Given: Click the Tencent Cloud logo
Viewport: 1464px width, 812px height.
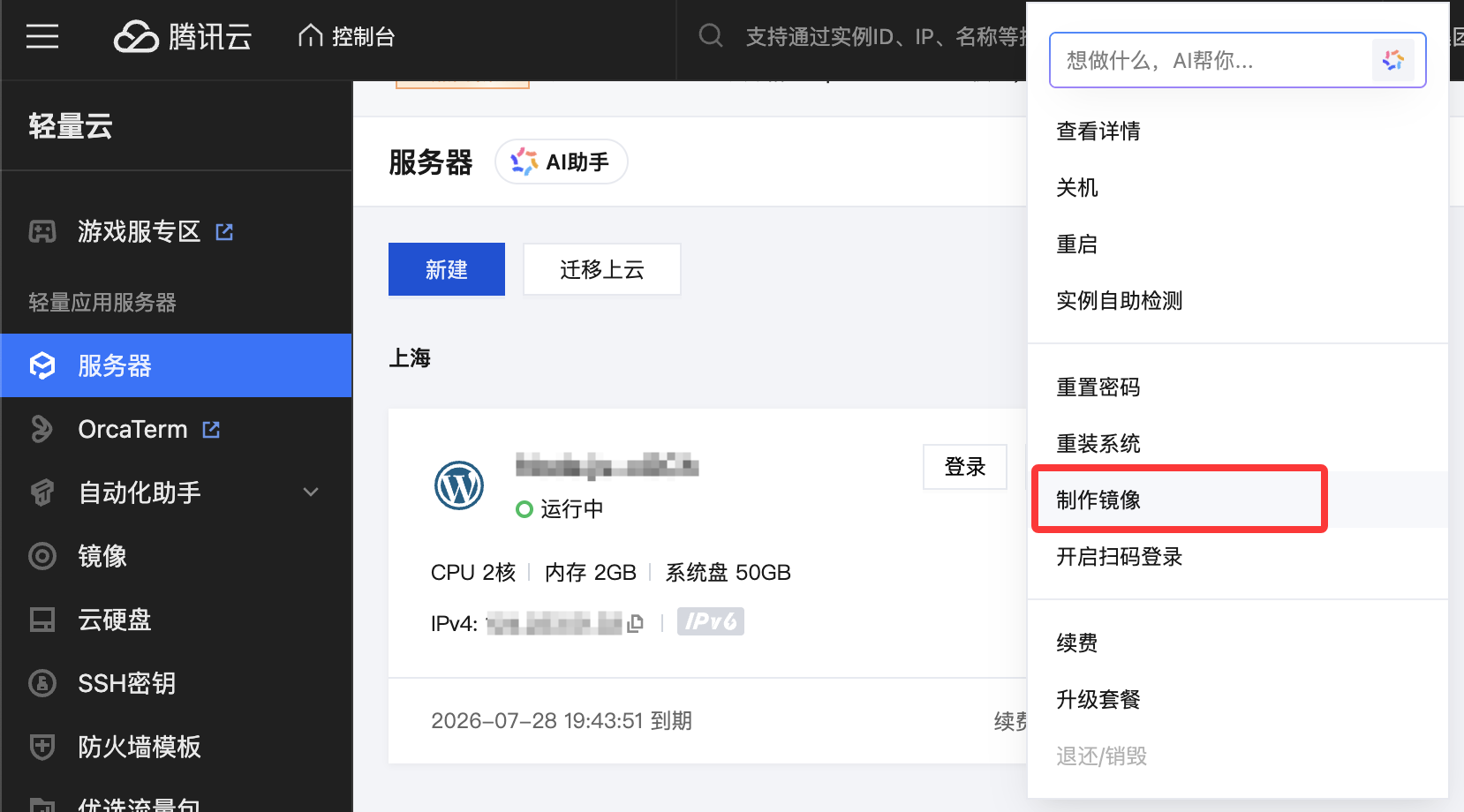Looking at the screenshot, I should 183,37.
